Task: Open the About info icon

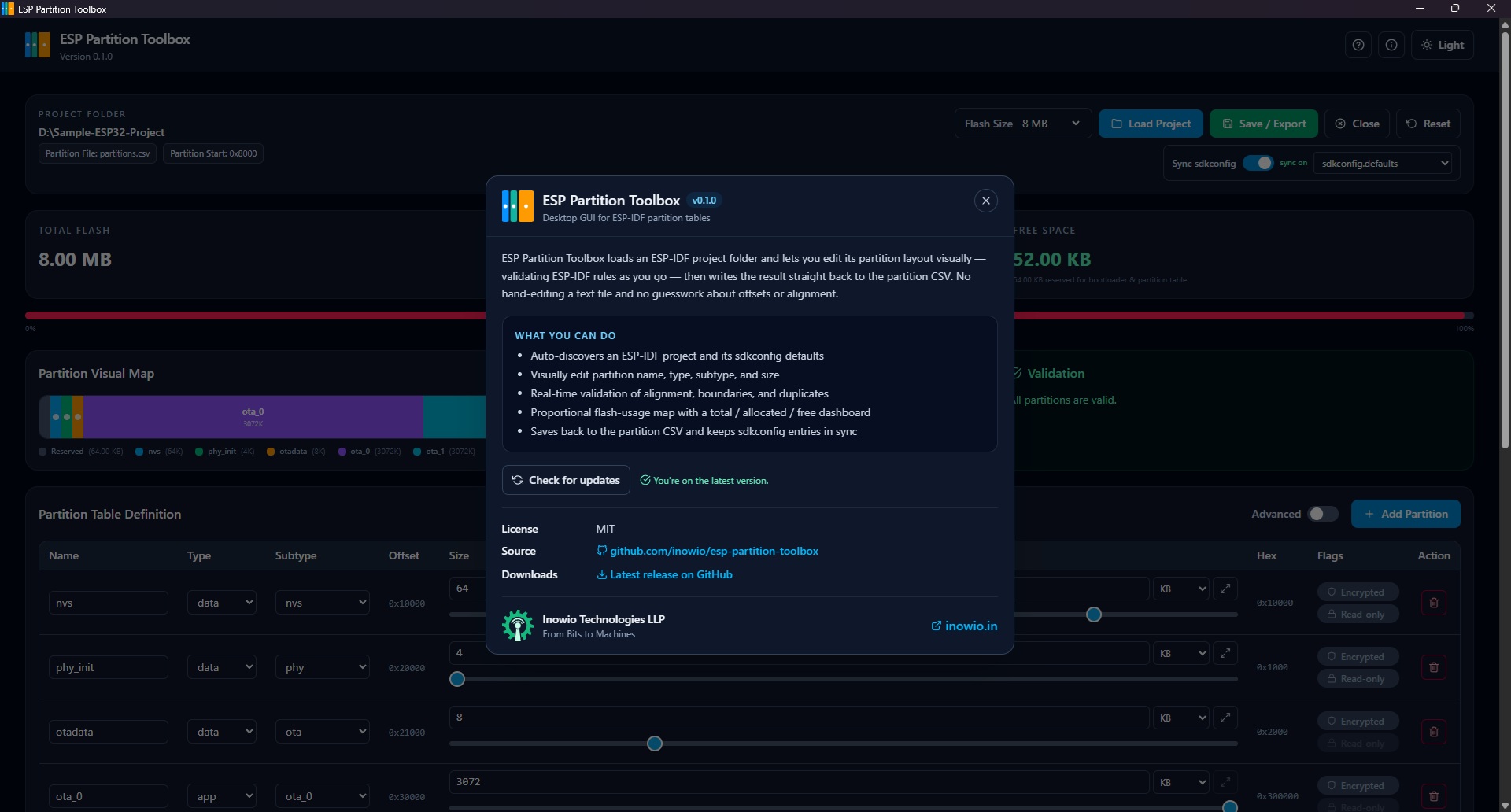Action: point(1391,45)
